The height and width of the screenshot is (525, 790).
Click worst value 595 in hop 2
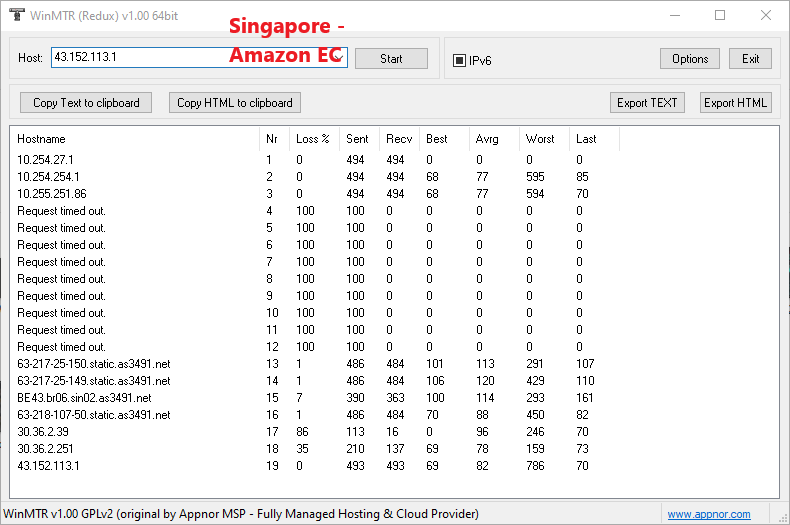coord(535,177)
